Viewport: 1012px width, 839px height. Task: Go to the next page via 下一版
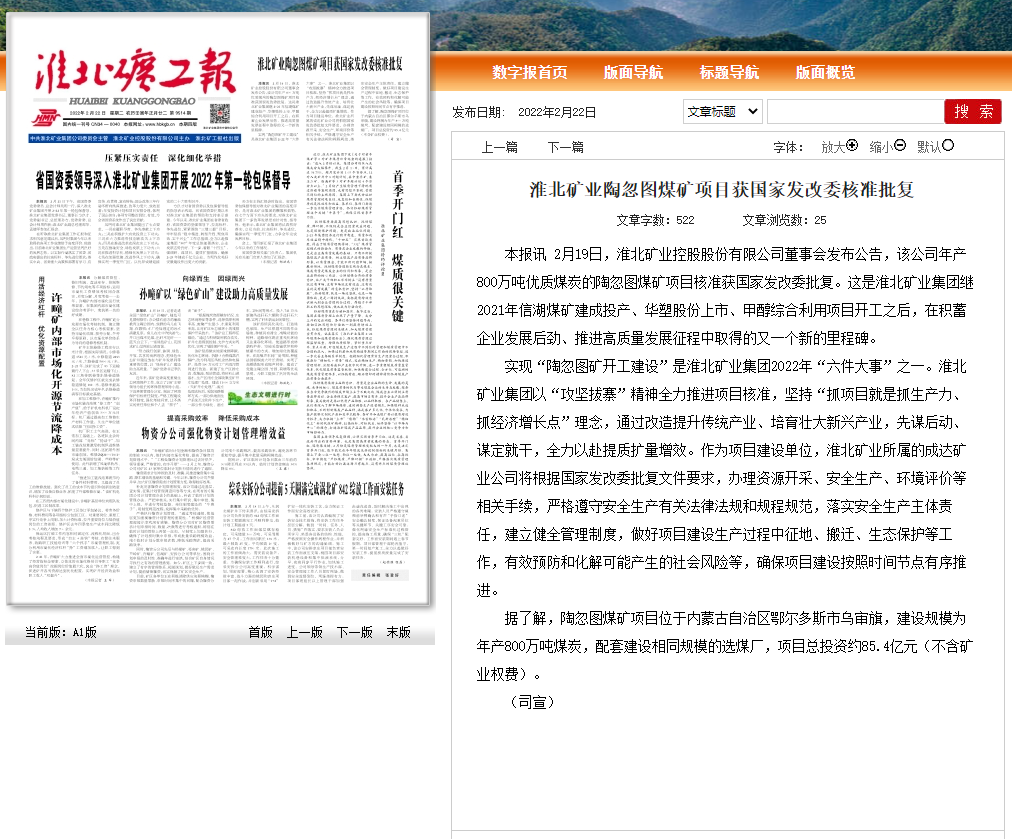tap(354, 632)
